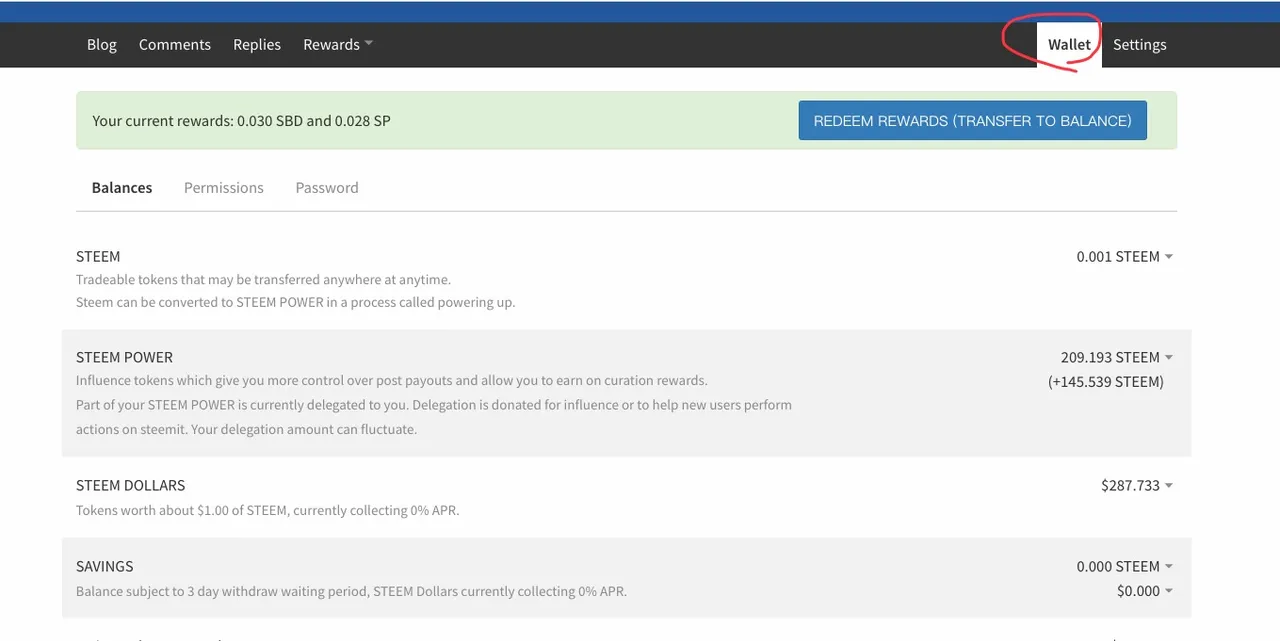
Task: Click 'Balance subject to 3 day withdraw' description
Action: point(351,591)
